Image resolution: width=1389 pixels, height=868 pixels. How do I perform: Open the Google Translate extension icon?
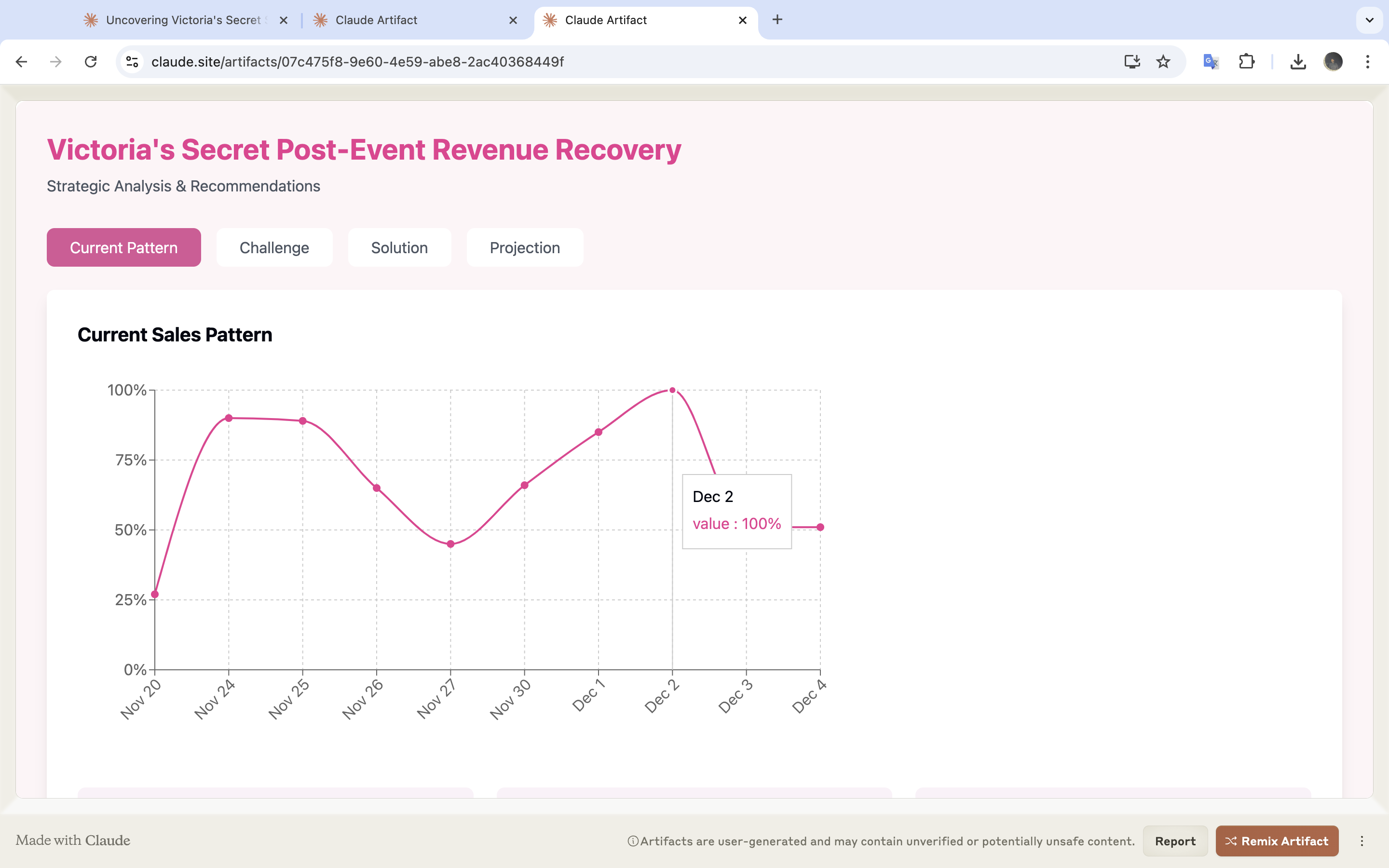tap(1211, 61)
